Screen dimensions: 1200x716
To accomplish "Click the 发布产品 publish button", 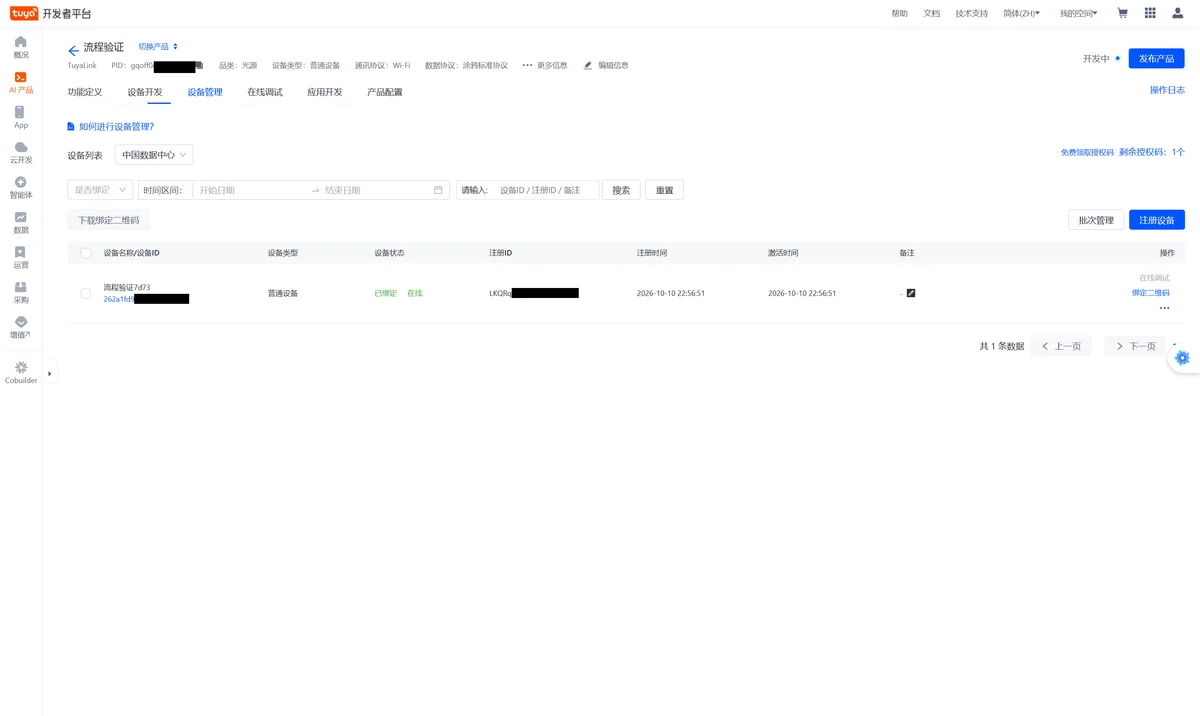I will pyautogui.click(x=1156, y=58).
